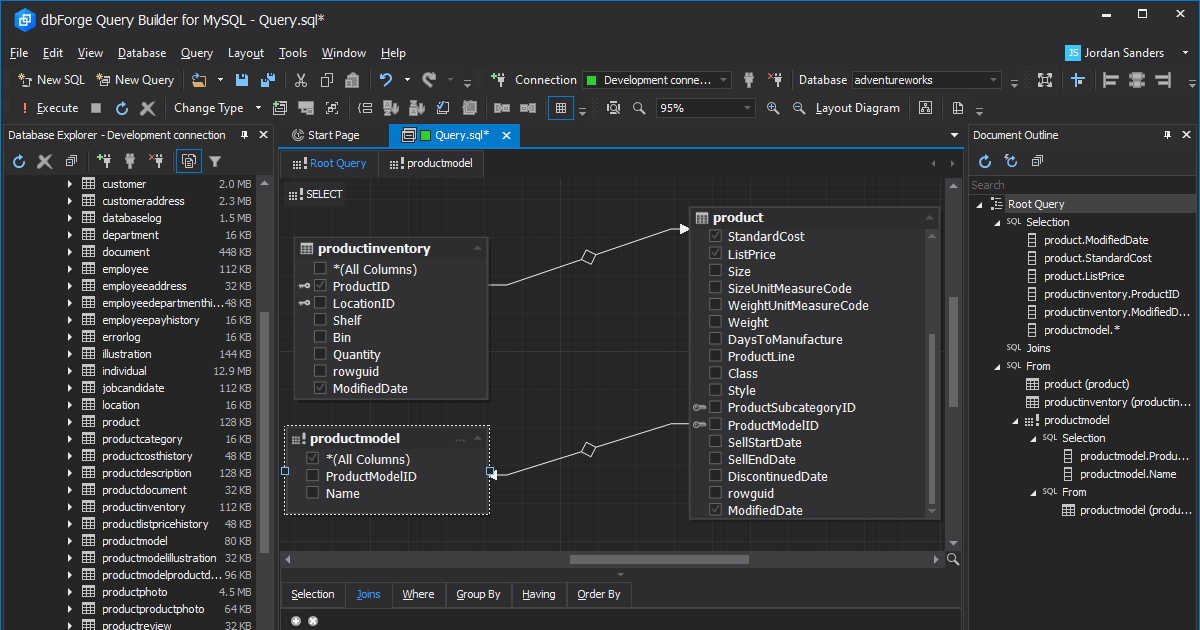This screenshot has height=630, width=1200.
Task: Click the Jordan Sanders account button
Action: point(1116,53)
